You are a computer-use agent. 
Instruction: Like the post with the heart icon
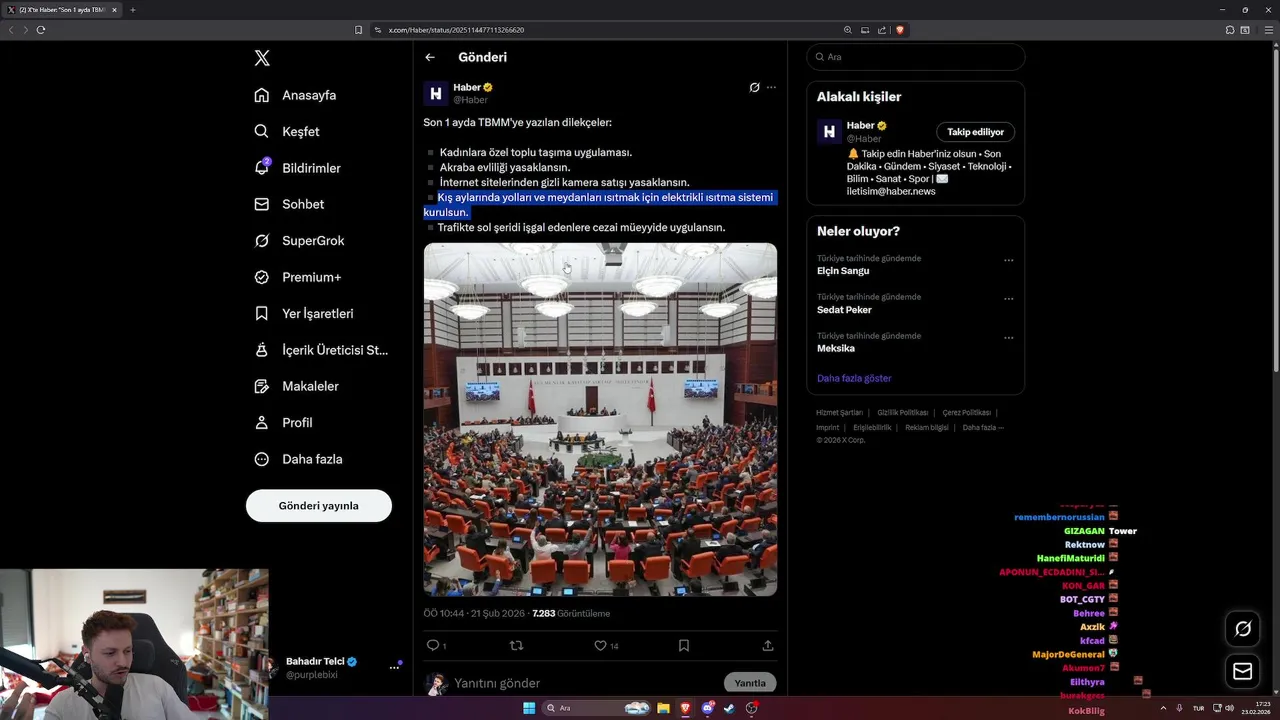[x=600, y=646]
